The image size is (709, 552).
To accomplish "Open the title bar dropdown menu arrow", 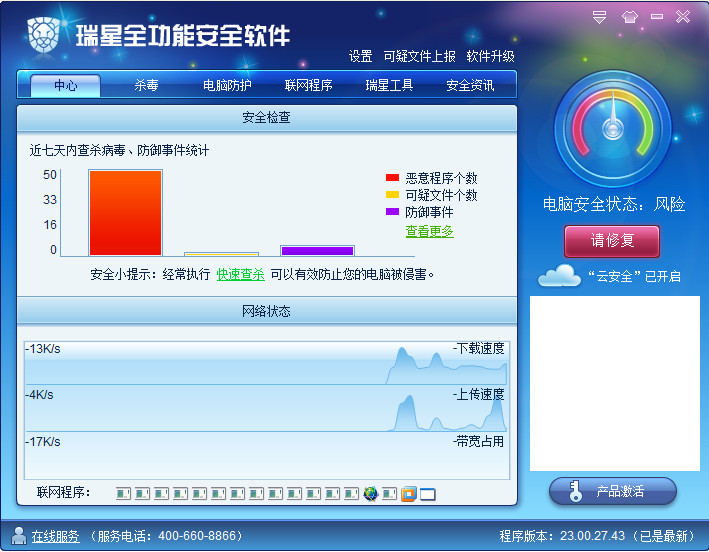I will (600, 17).
